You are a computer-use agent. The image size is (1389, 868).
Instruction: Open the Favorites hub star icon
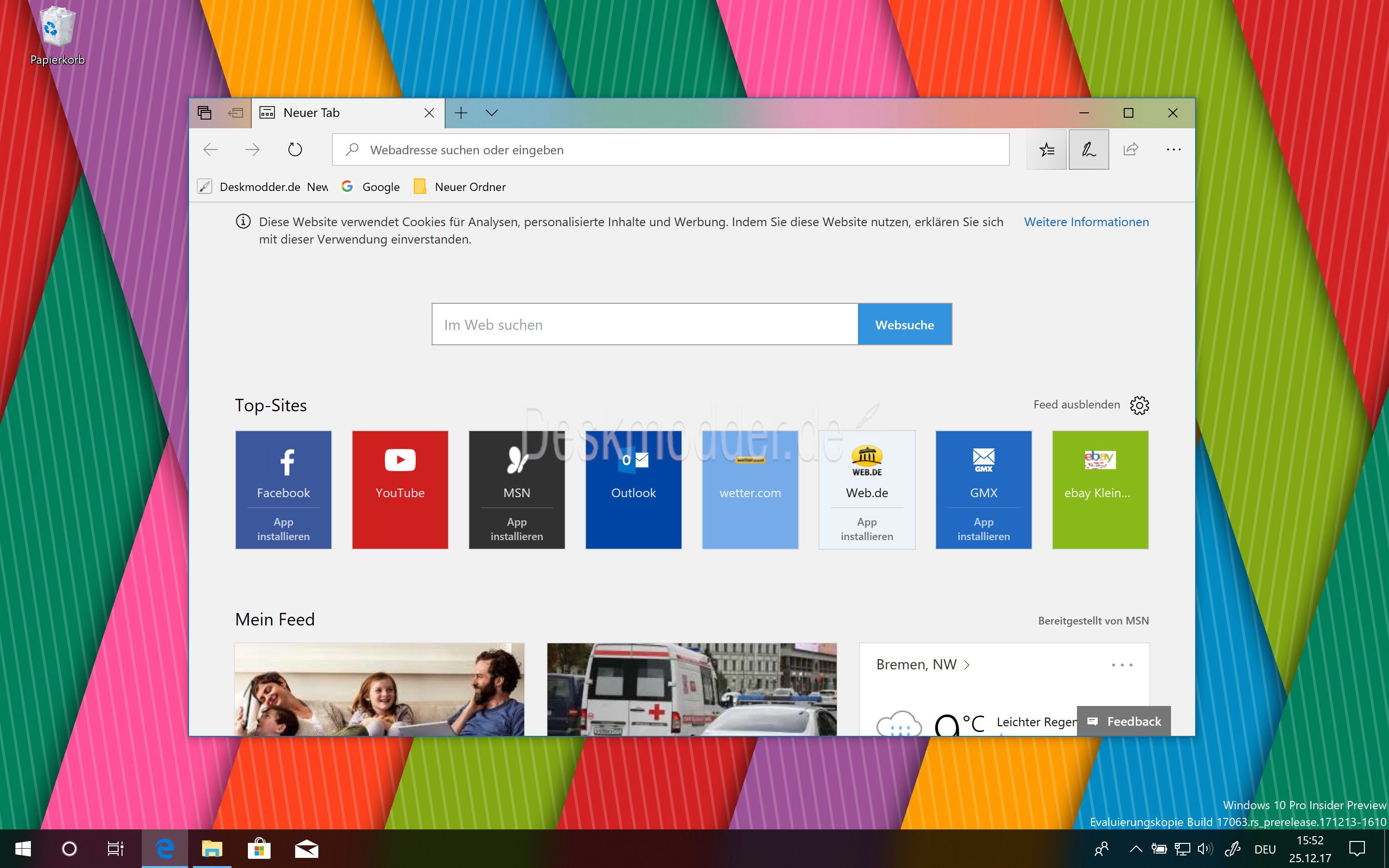coord(1047,150)
